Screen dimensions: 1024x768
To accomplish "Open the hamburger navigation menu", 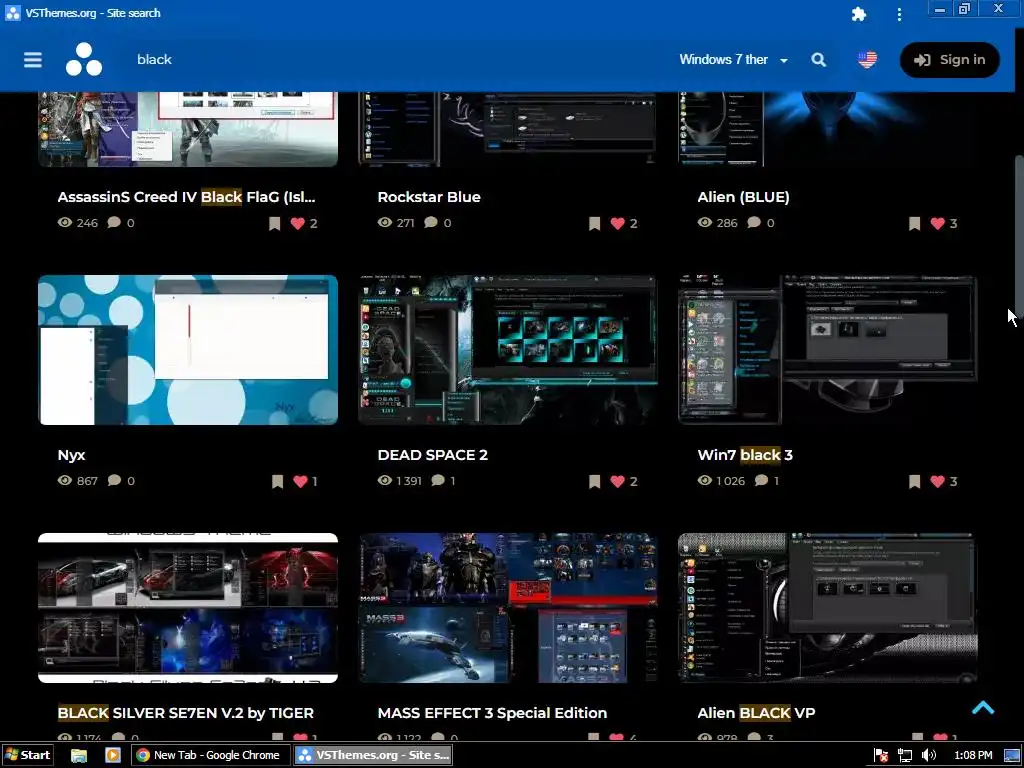I will 33,59.
